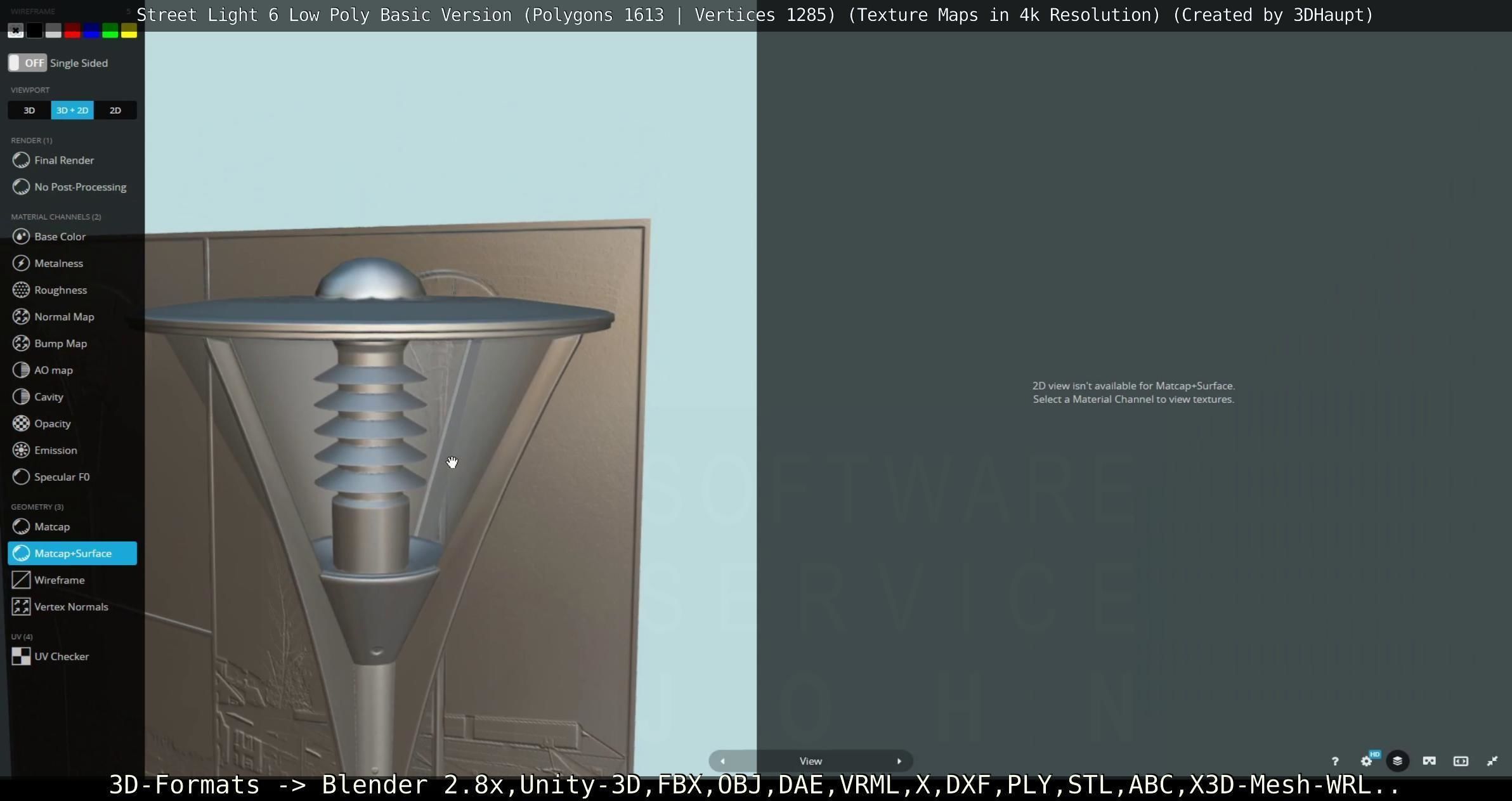
Task: Pick the black wireframe color
Action: (35, 30)
